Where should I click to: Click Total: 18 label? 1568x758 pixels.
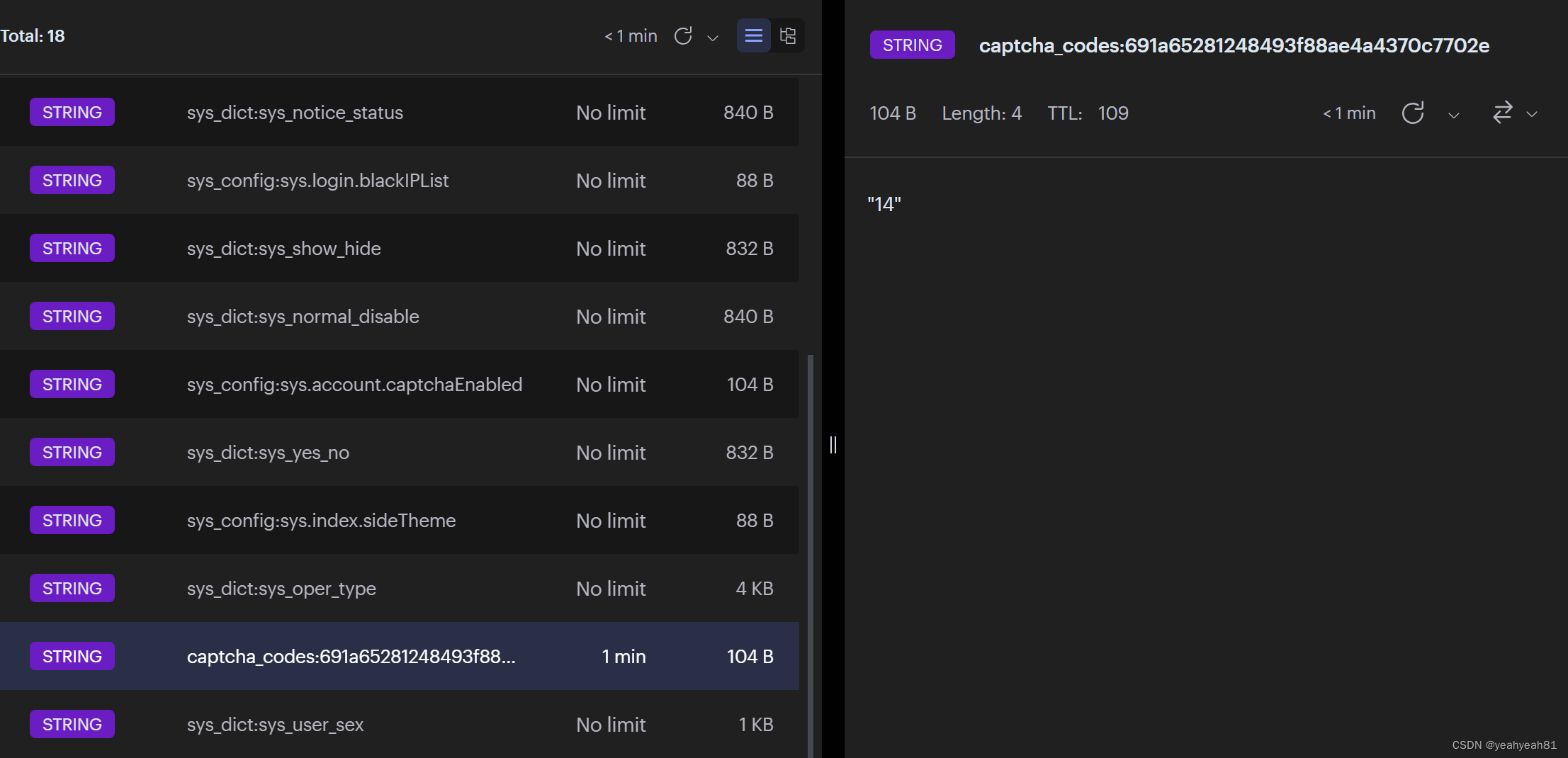tap(33, 35)
